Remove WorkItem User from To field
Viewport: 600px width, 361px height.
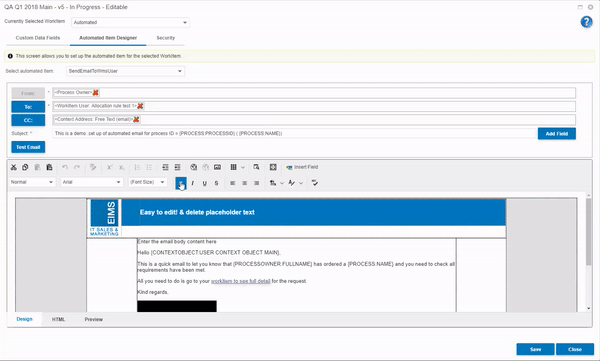pyautogui.click(x=140, y=106)
